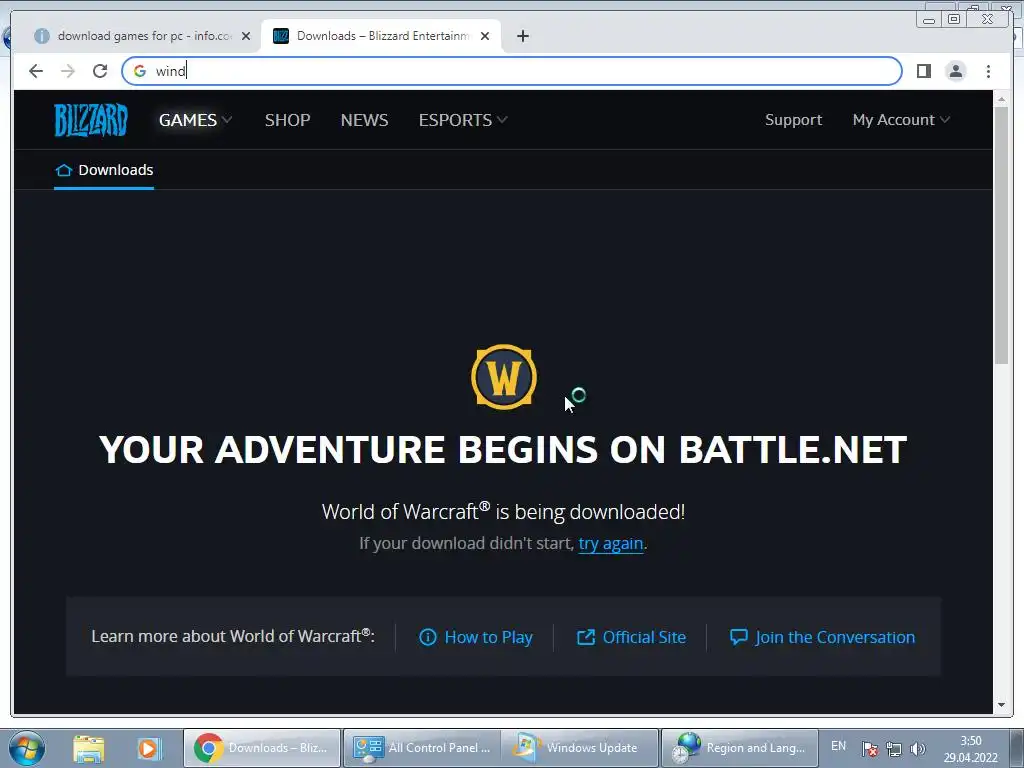
Task: Click the EN language indicator
Action: (839, 746)
